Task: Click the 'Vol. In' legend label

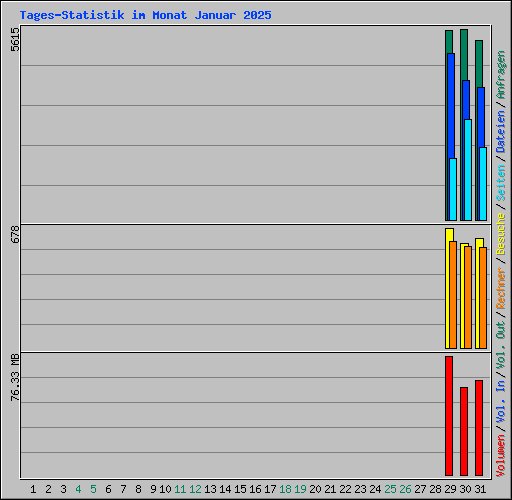Action: coord(501,403)
